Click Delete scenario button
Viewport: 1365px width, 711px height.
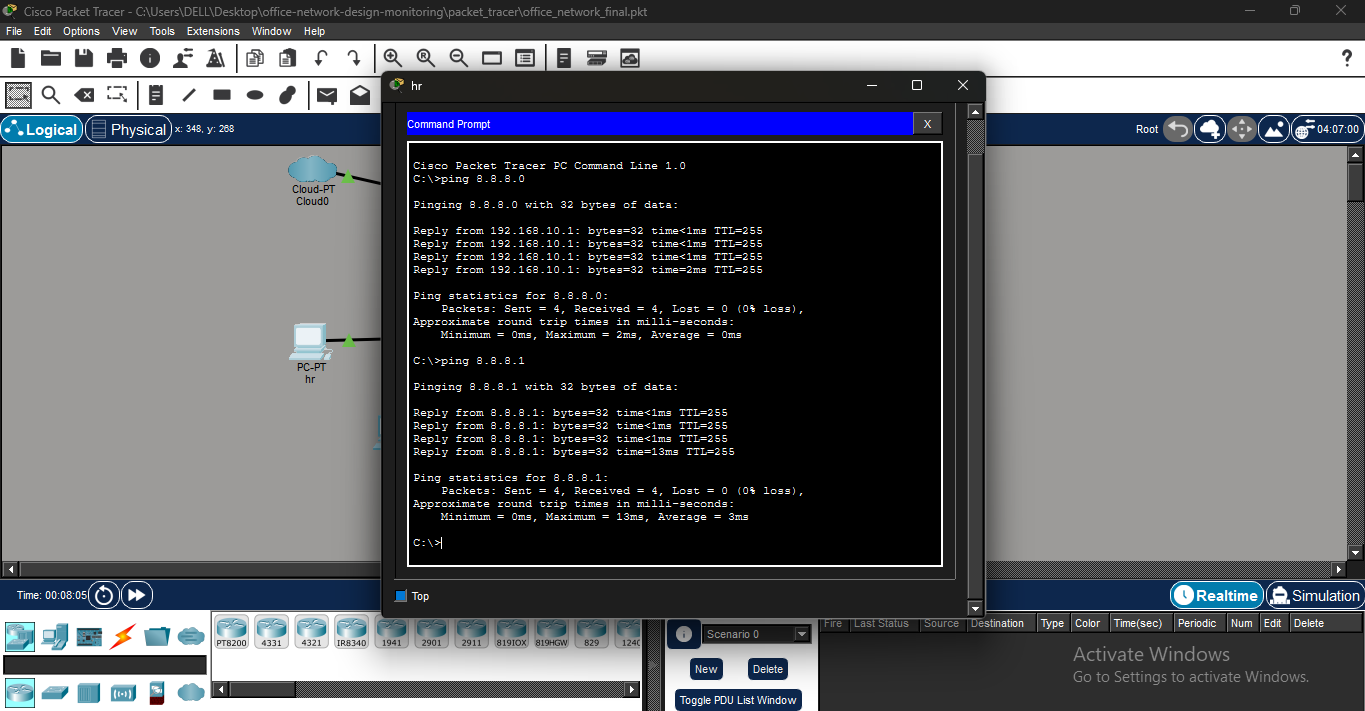pyautogui.click(x=768, y=669)
